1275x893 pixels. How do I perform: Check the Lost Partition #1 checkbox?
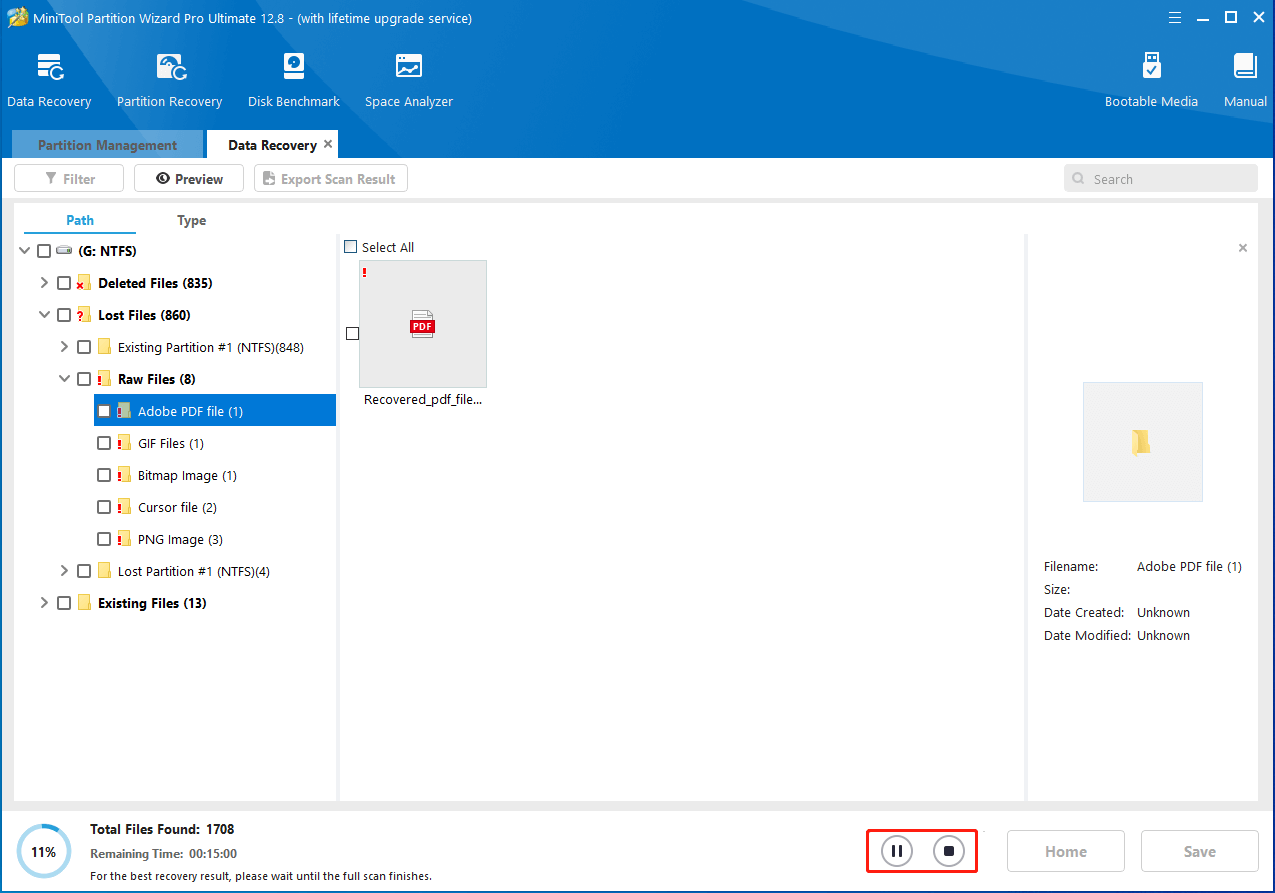84,571
